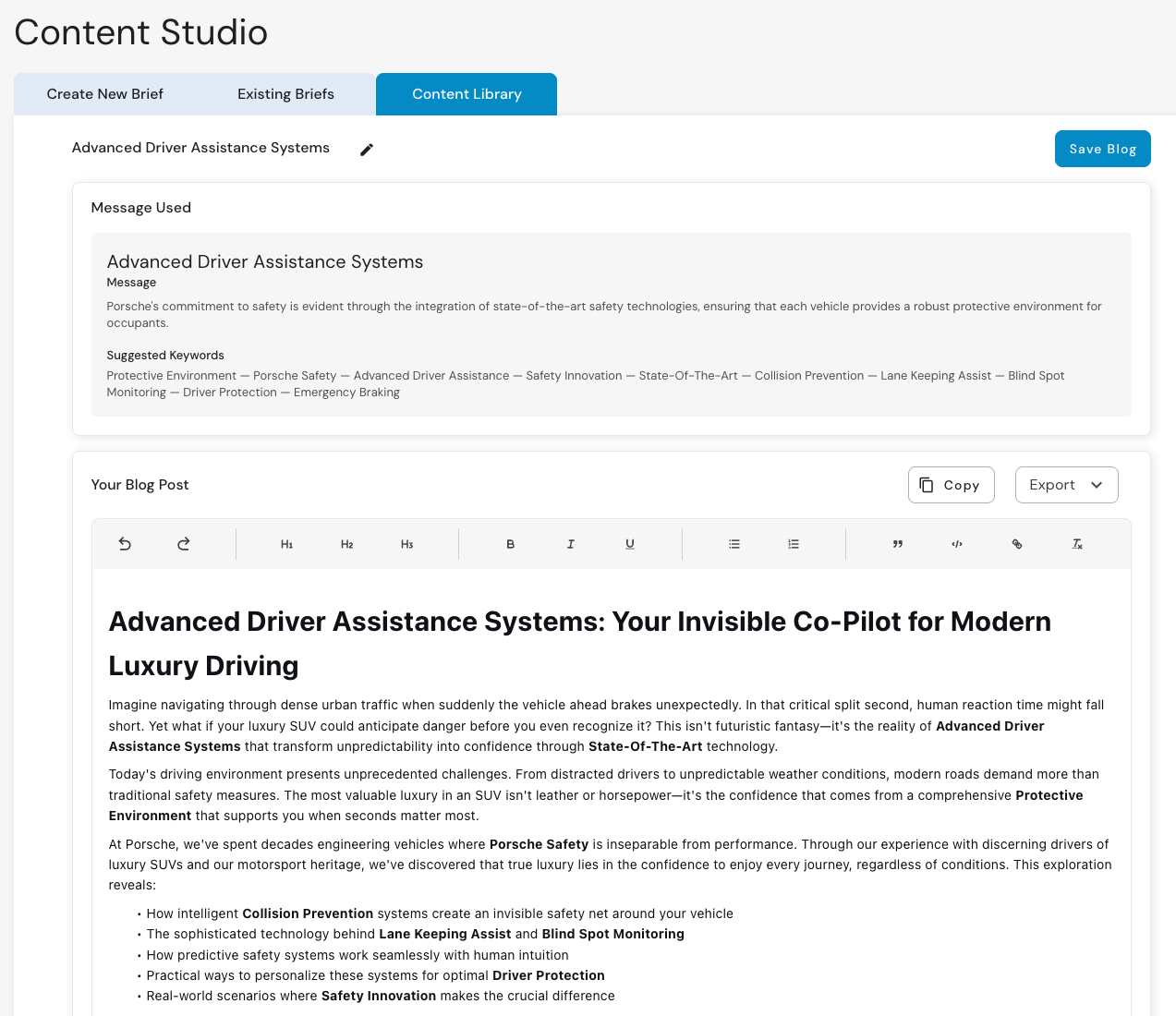Undo the last edit in toolbar
Screen dimensions: 1176x1016
tap(125, 544)
